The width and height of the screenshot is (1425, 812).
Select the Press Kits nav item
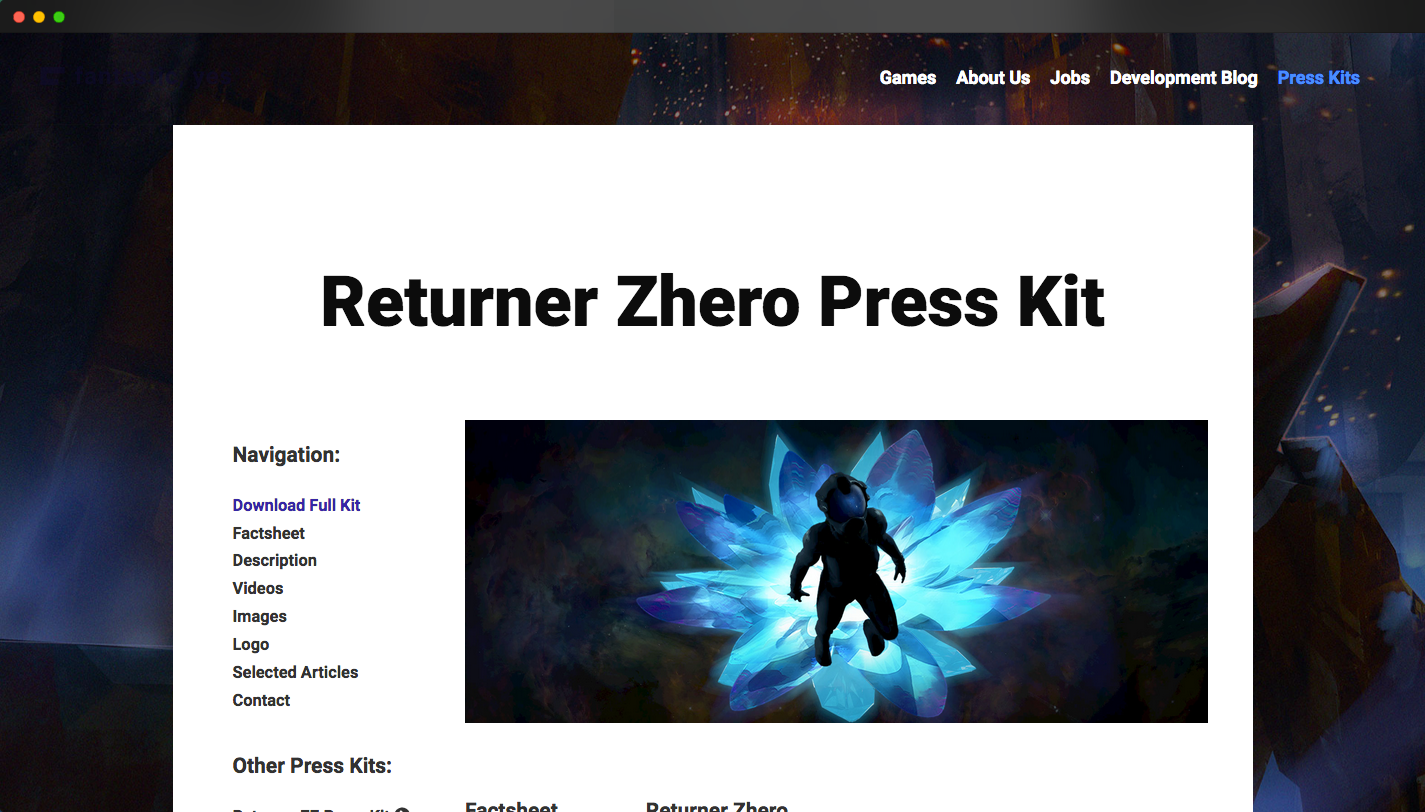pos(1318,78)
